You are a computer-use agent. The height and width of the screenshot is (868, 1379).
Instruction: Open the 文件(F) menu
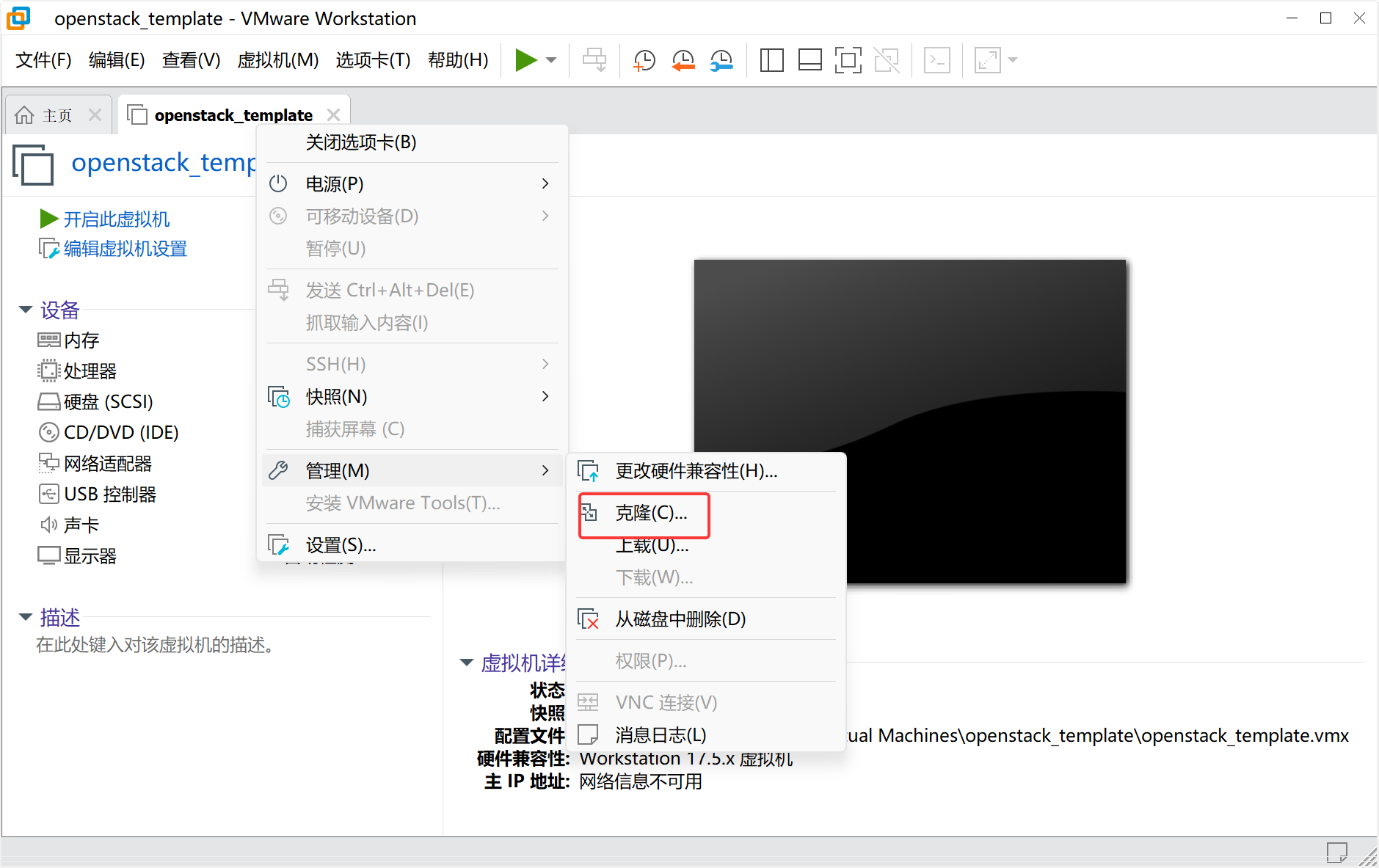pyautogui.click(x=43, y=60)
